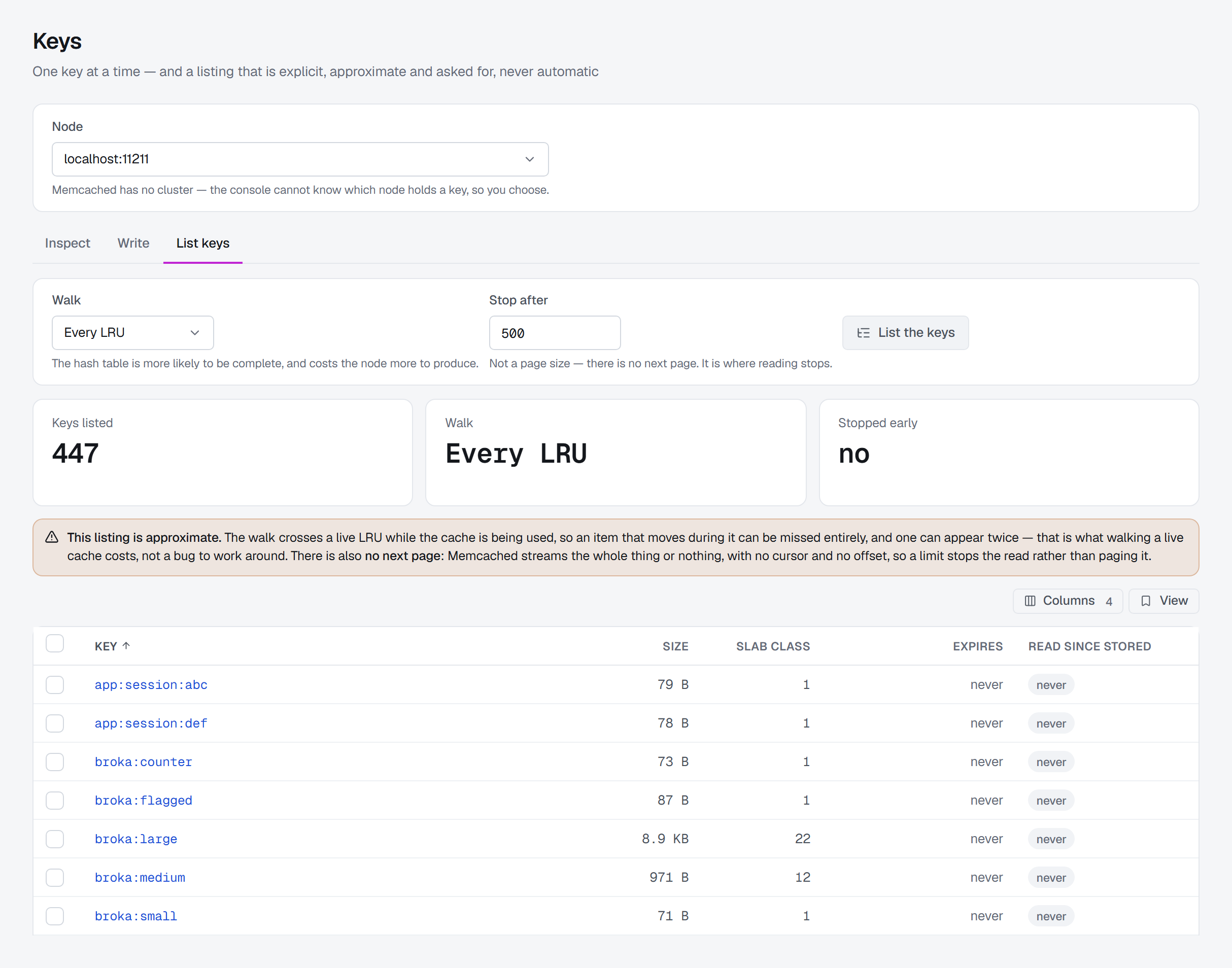The width and height of the screenshot is (1232, 968).
Task: Select the broka:flagged row checkbox
Action: click(x=55, y=800)
